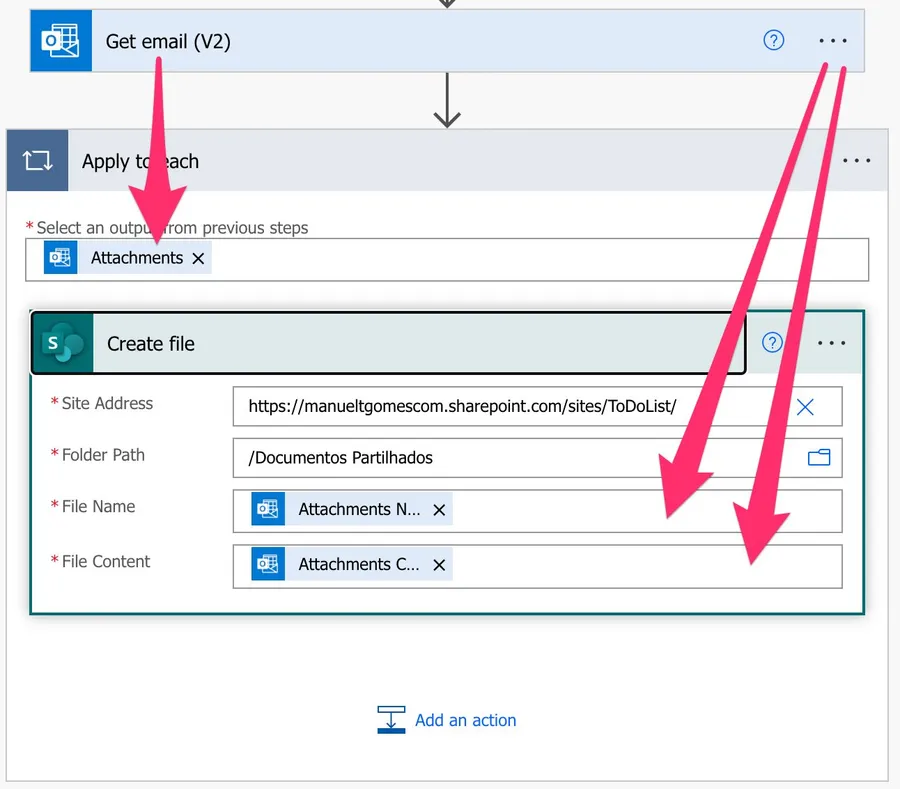
Task: Open the Apply to each ellipsis menu
Action: pyautogui.click(x=857, y=161)
